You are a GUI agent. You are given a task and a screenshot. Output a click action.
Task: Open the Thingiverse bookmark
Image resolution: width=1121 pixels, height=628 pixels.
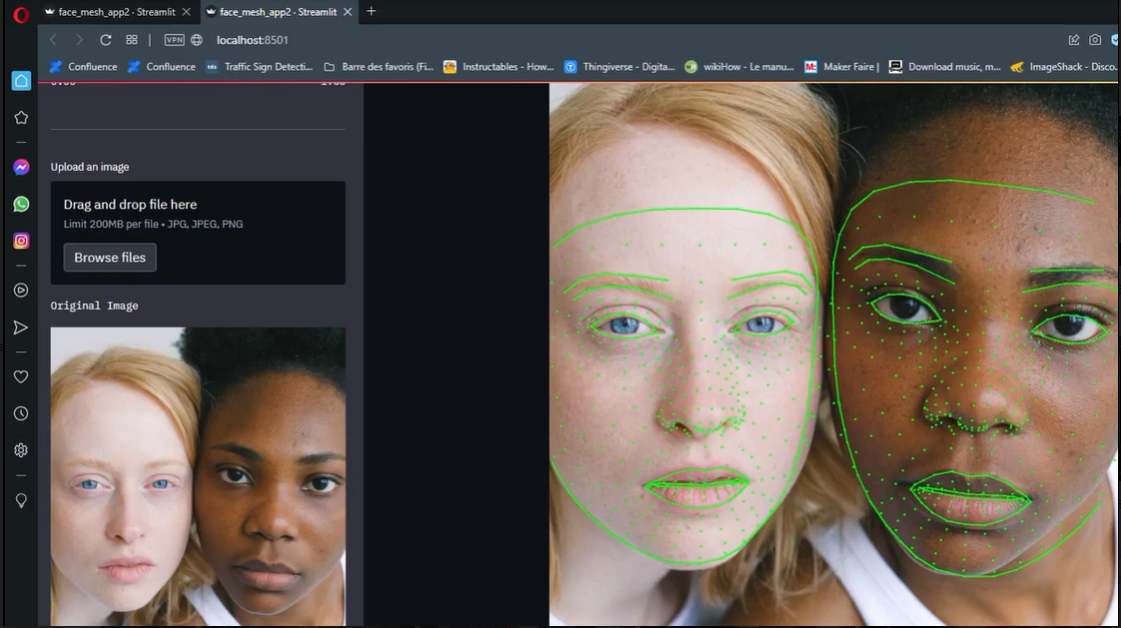click(x=620, y=67)
